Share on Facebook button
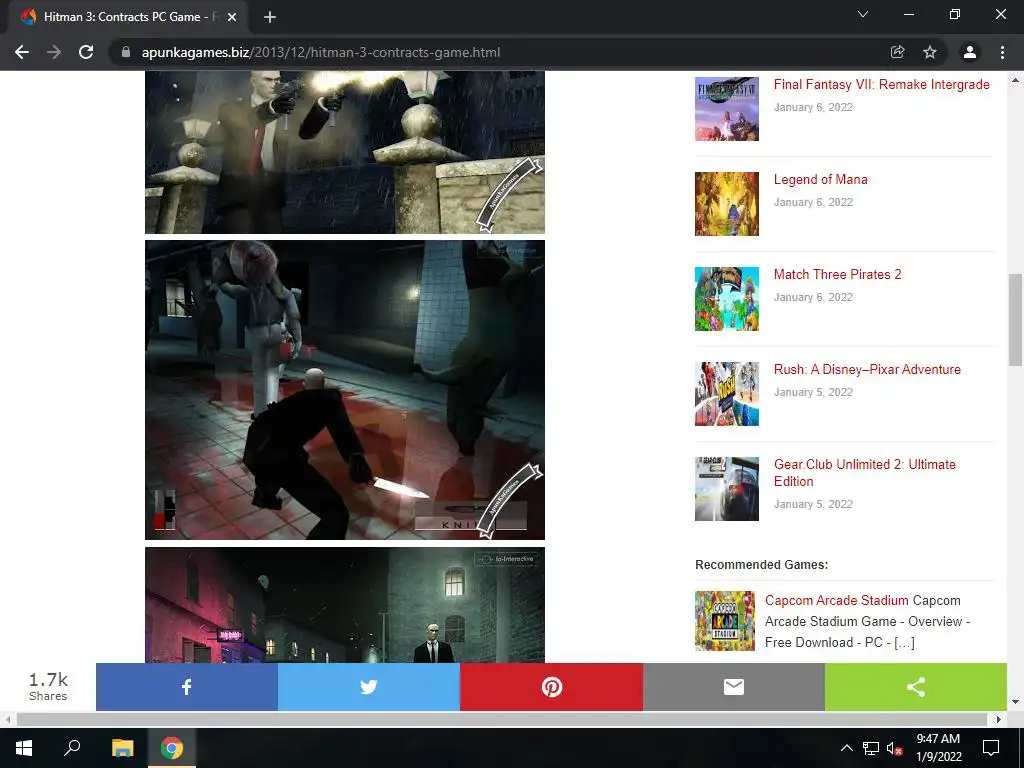1024x768 pixels. (x=187, y=686)
